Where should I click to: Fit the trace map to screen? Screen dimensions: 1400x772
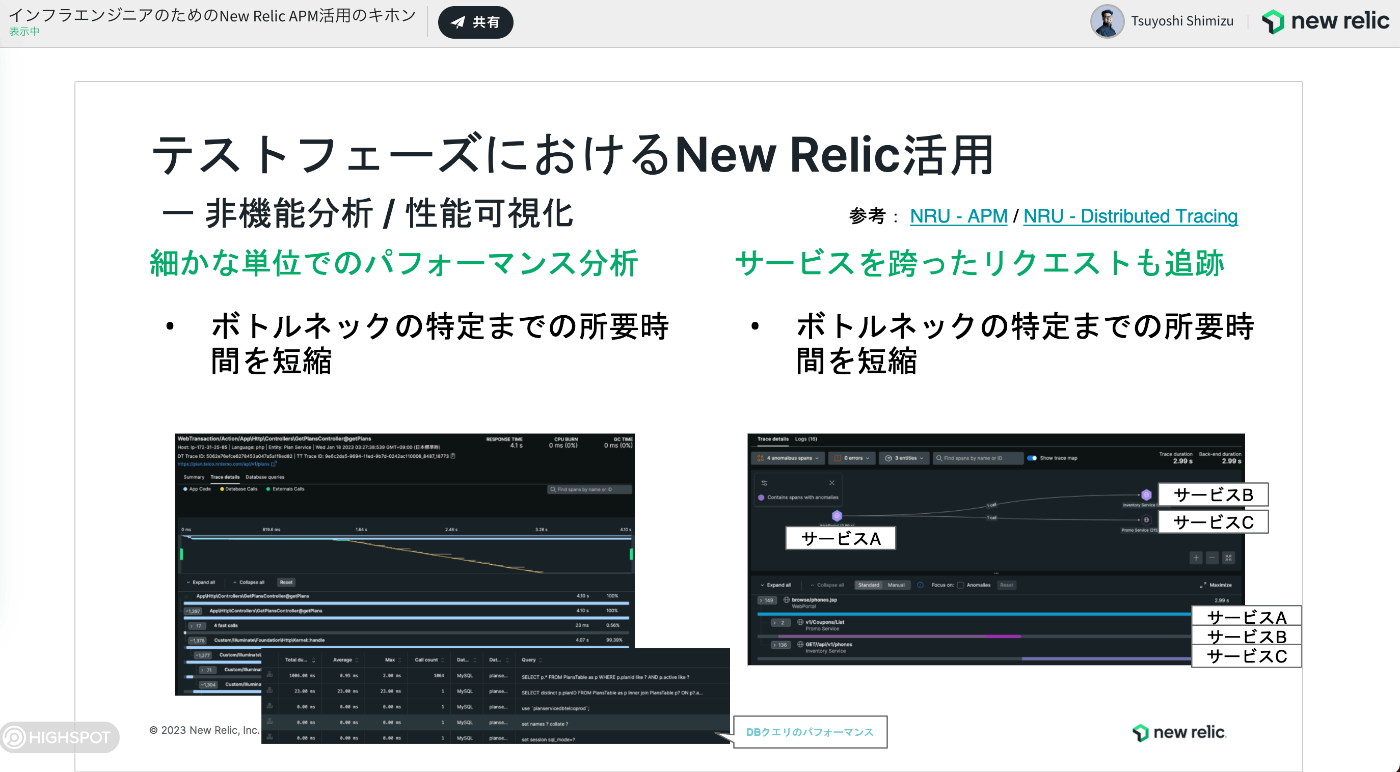click(1228, 558)
